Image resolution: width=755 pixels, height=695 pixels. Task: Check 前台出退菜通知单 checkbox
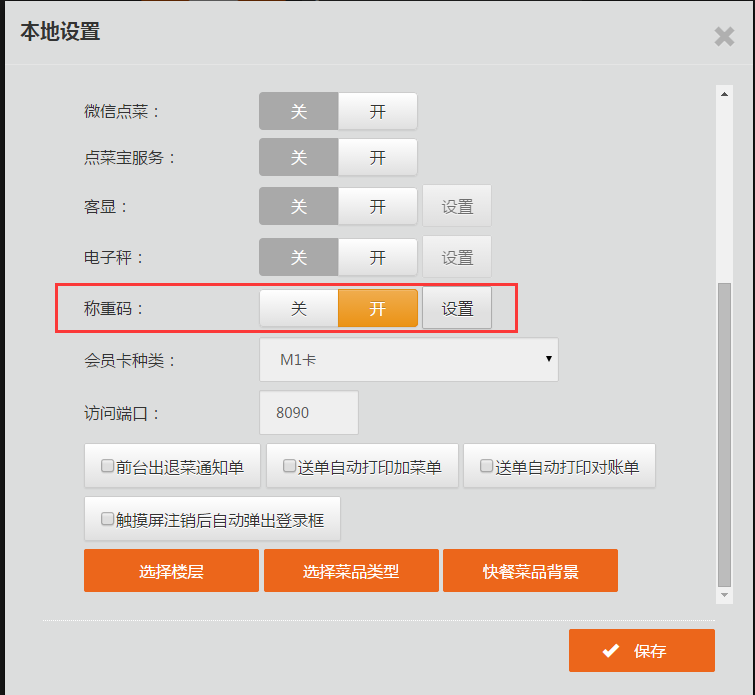click(x=107, y=466)
